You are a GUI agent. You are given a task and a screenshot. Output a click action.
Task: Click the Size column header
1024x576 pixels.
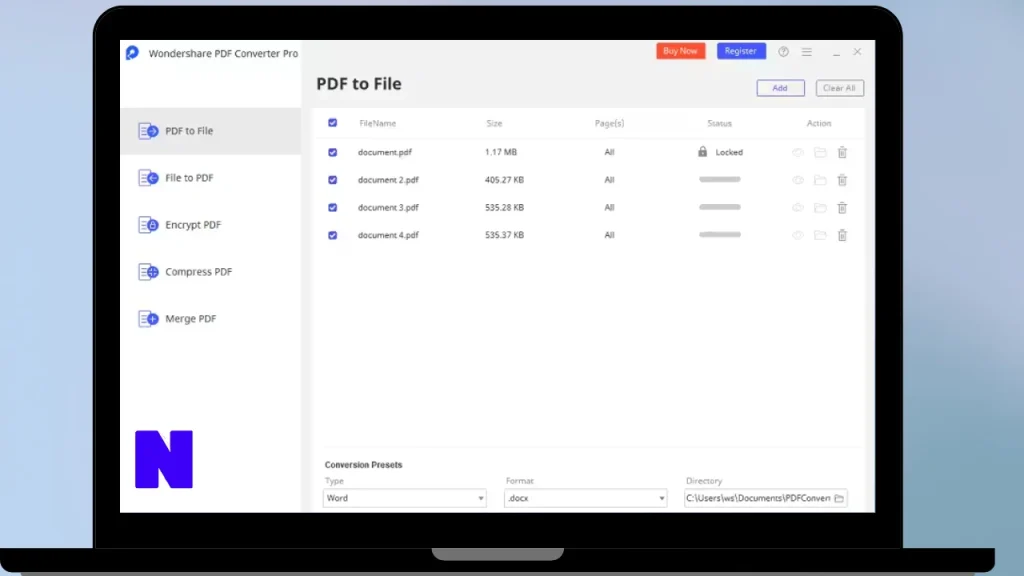[x=494, y=123]
